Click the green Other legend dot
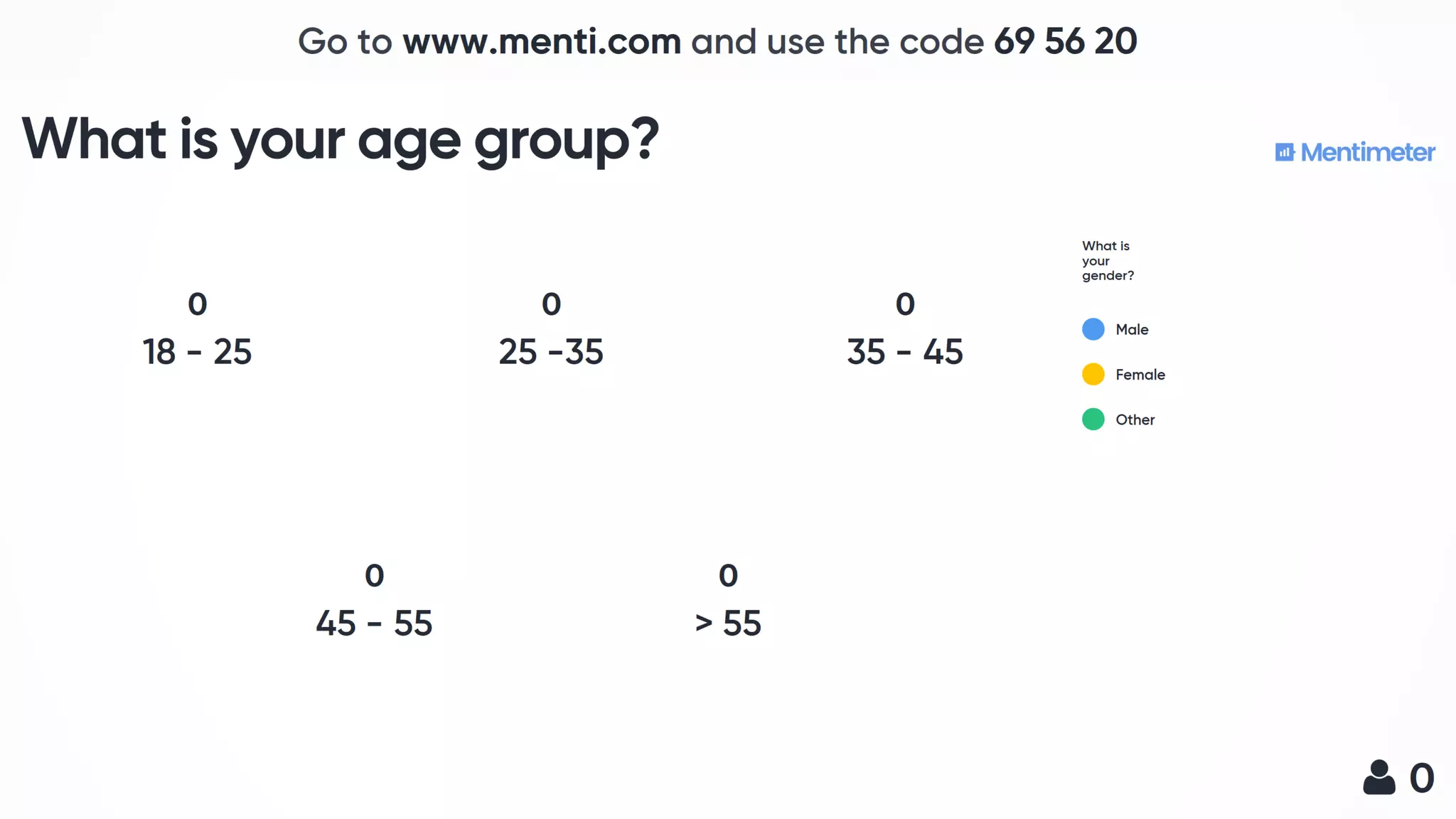The width and height of the screenshot is (1456, 819). click(1093, 419)
